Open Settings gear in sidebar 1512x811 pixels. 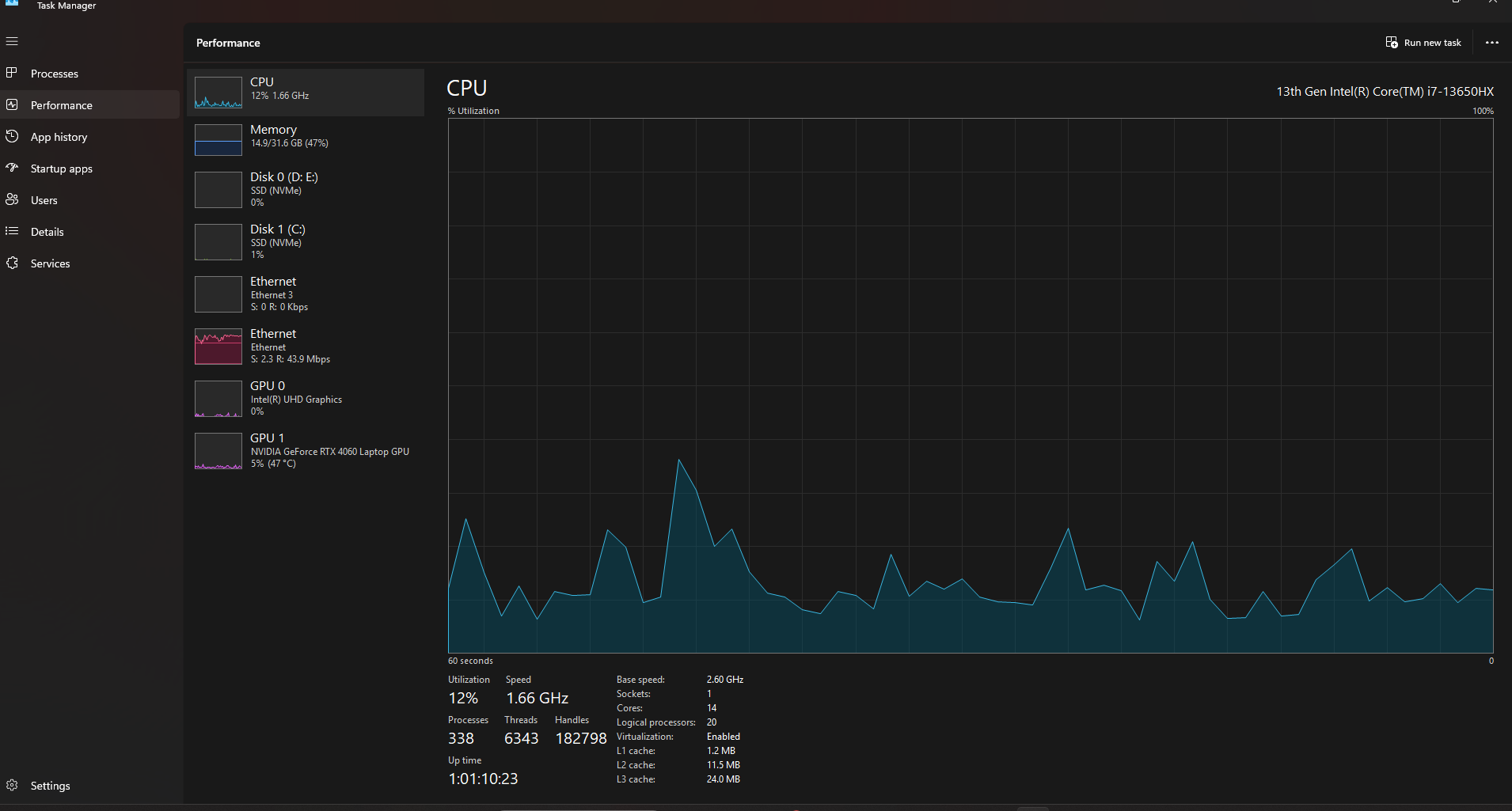(x=12, y=785)
